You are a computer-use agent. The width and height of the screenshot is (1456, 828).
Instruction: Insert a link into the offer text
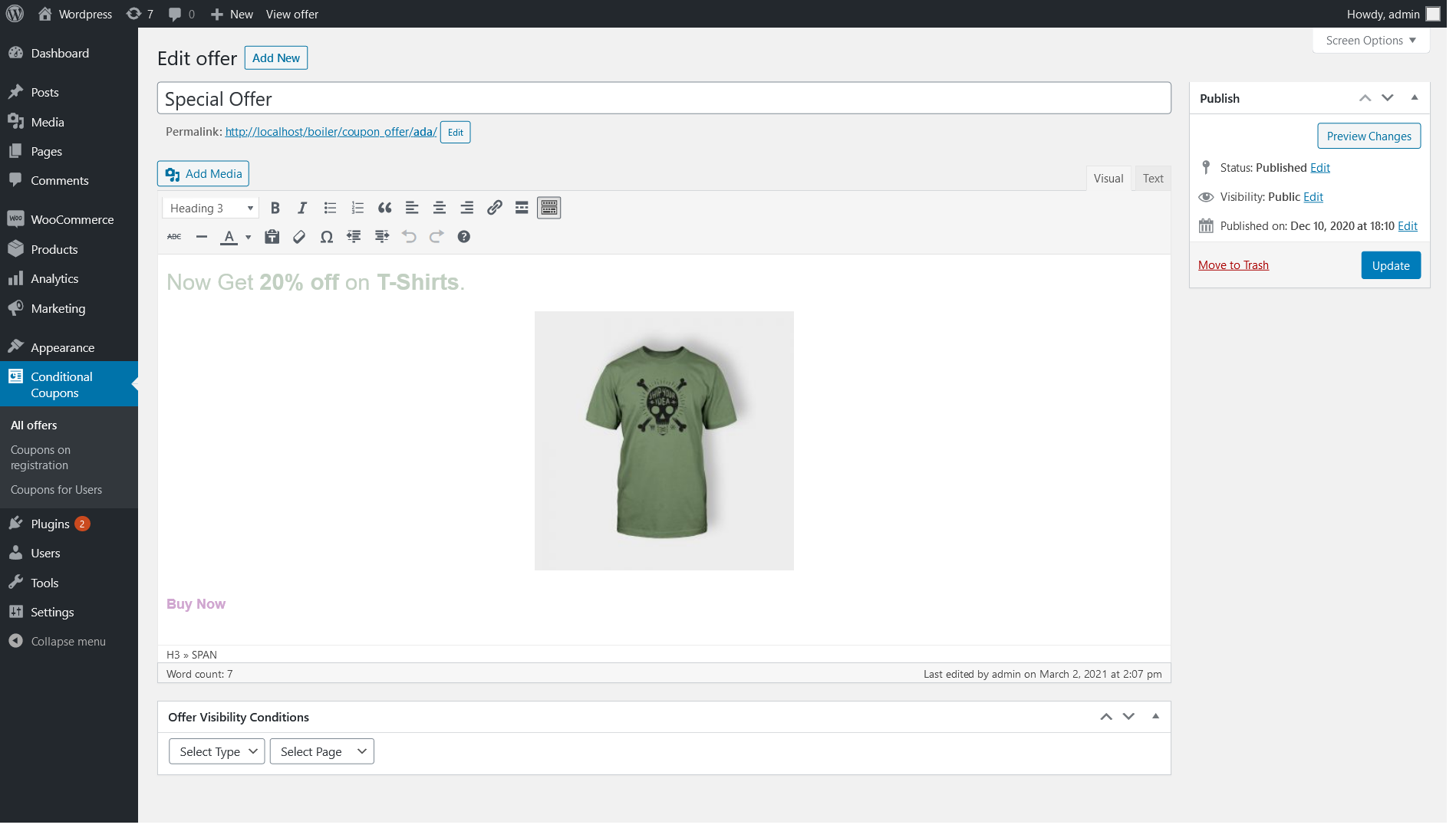pos(494,207)
